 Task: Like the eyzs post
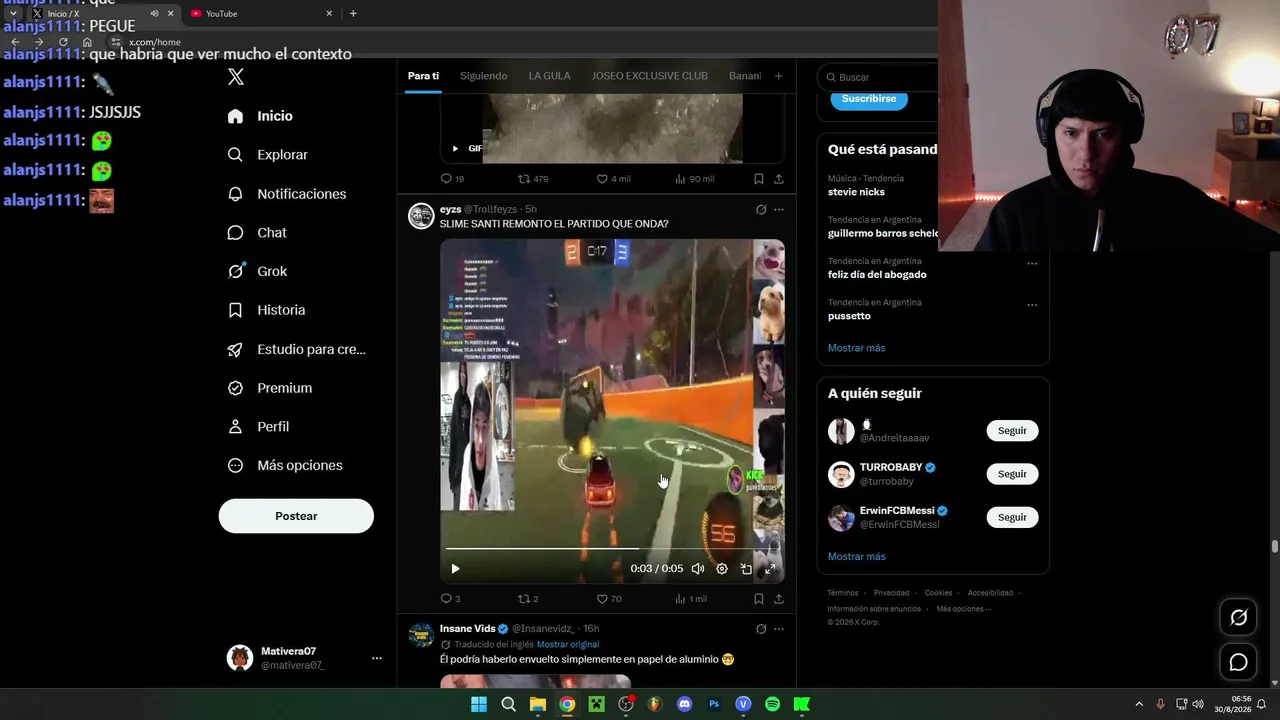(609, 599)
